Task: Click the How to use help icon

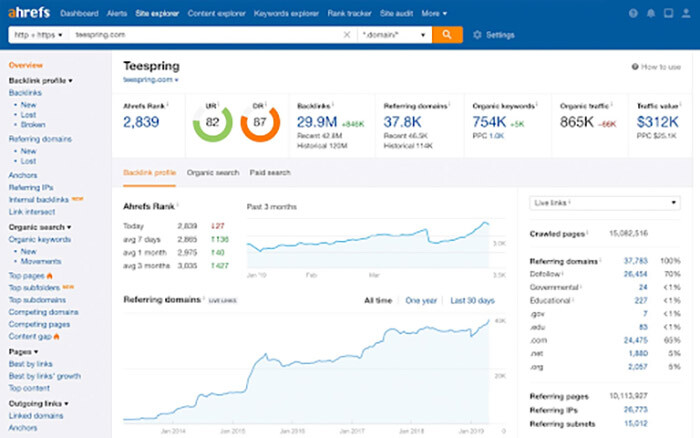Action: tap(635, 67)
